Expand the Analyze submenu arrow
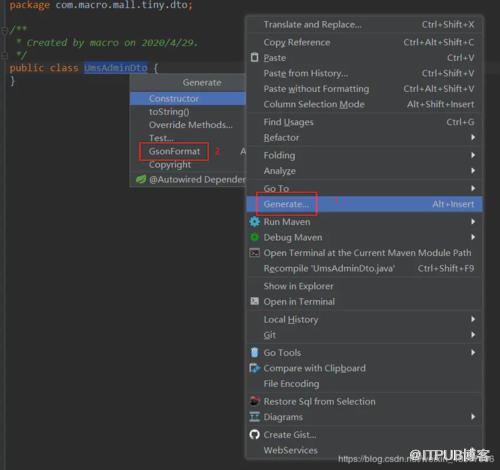500x470 pixels. click(473, 171)
